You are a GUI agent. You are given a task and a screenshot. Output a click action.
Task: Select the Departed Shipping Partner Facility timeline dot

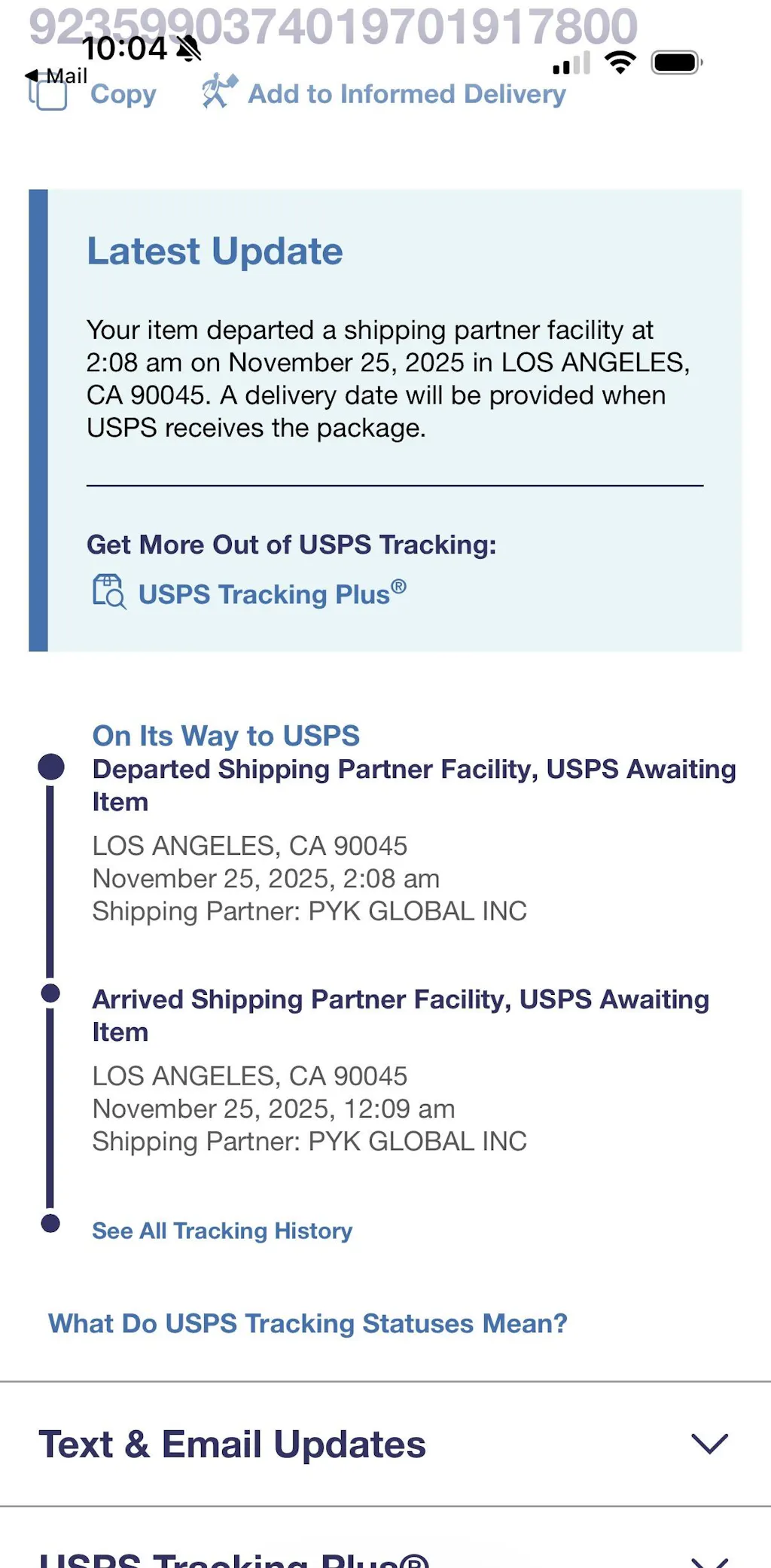click(50, 767)
